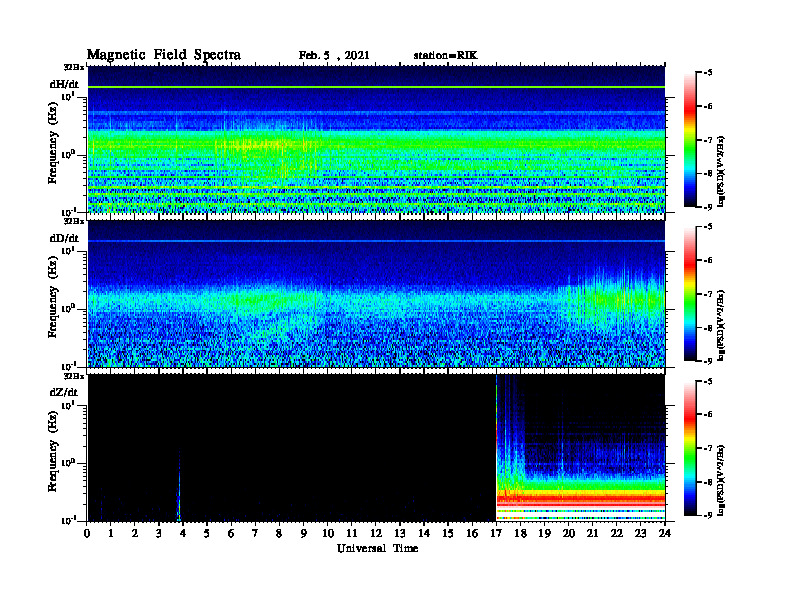Viewport: 792px width, 612px height.
Task: Click hour 13 on the Universal Time axis
Action: point(400,534)
